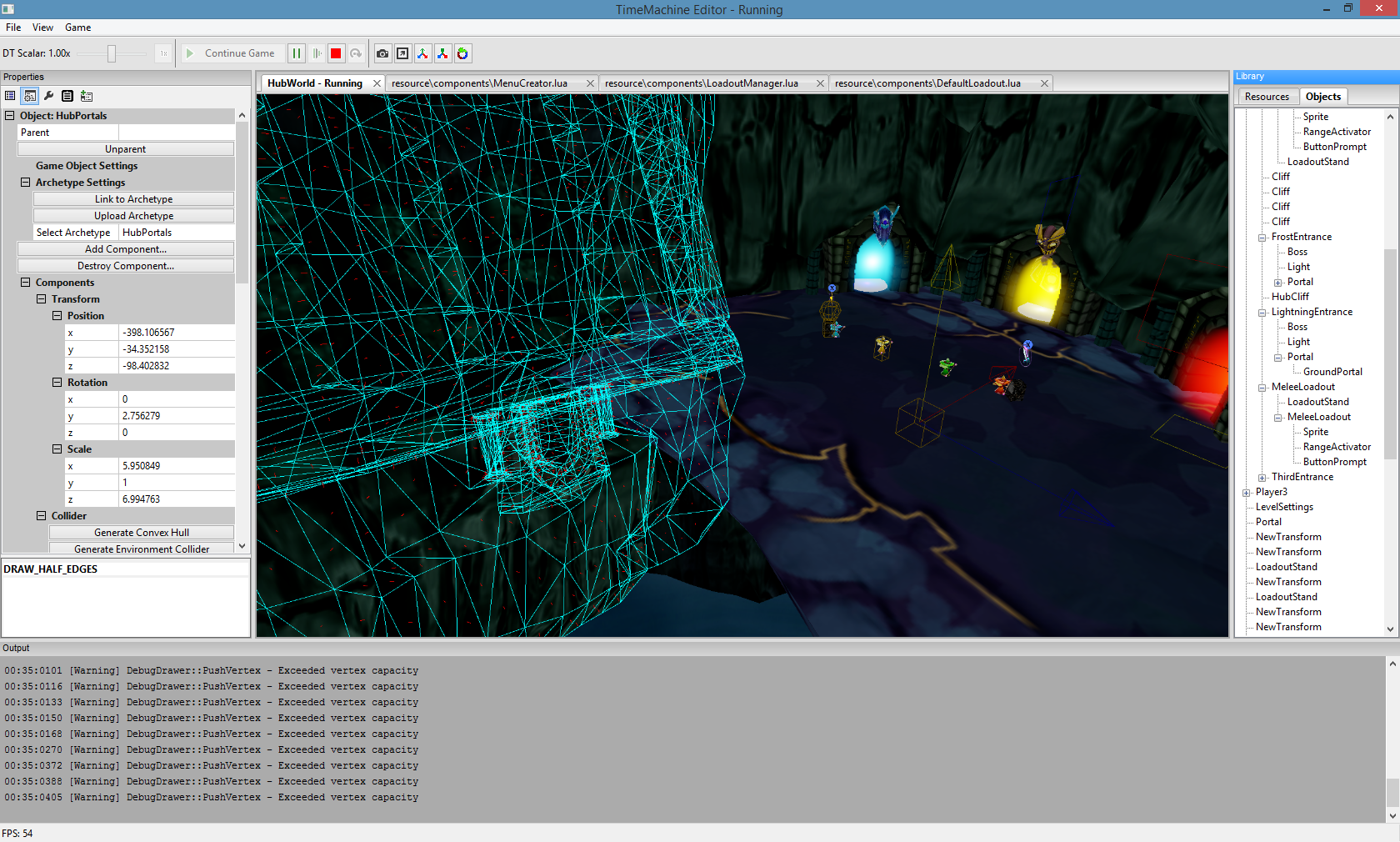The image size is (1400, 842).
Task: Stop the game with red square
Action: point(336,53)
